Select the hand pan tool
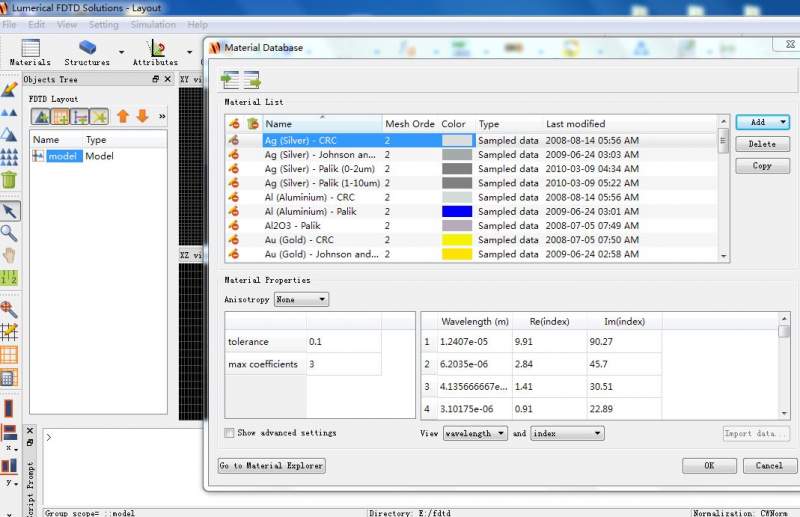The width and height of the screenshot is (800, 517). tap(9, 255)
